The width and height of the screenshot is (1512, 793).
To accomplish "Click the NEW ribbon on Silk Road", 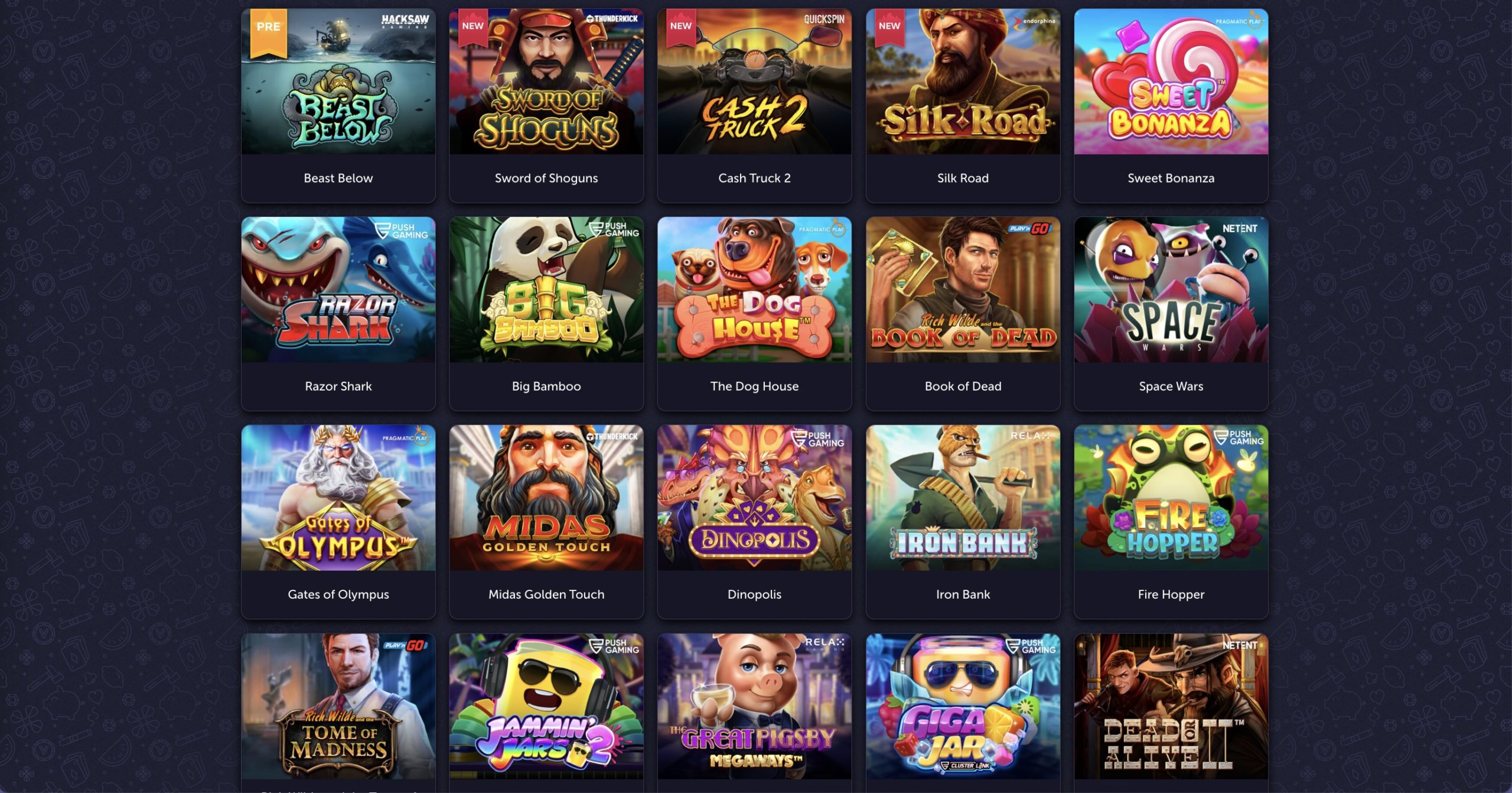I will pyautogui.click(x=889, y=27).
